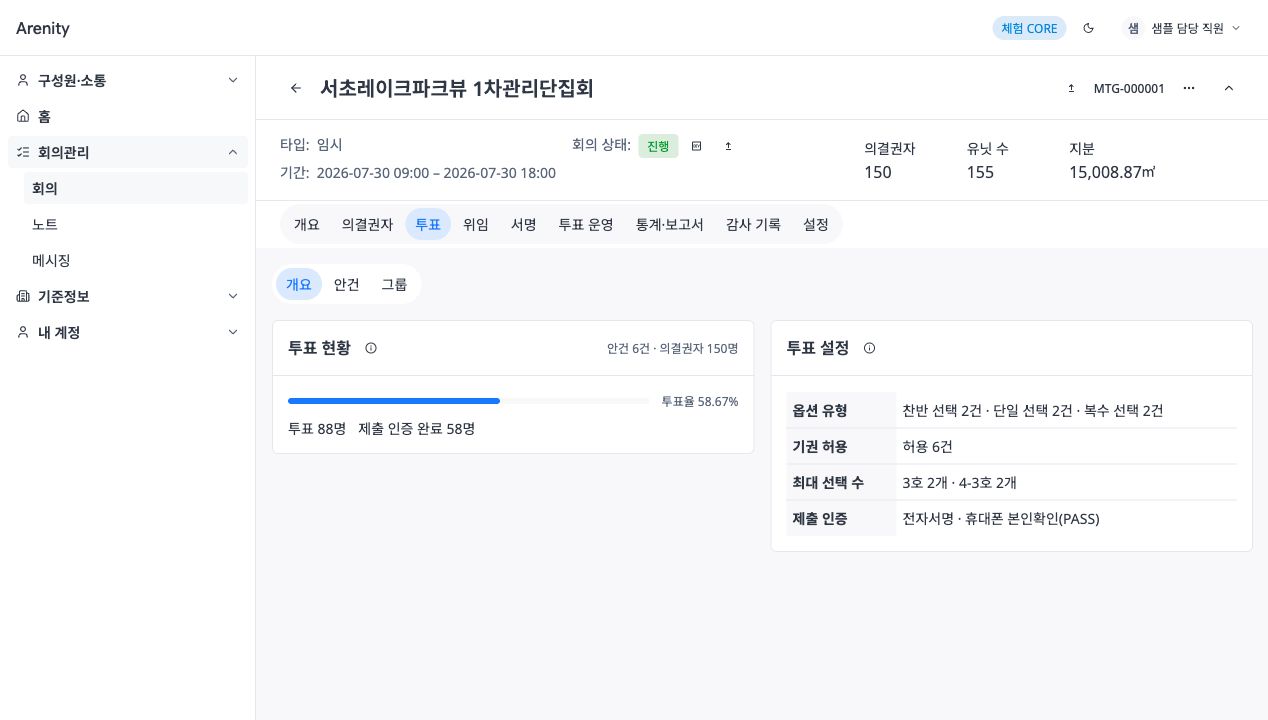Switch to the 의결권자 tab
The width and height of the screenshot is (1268, 720).
(367, 224)
